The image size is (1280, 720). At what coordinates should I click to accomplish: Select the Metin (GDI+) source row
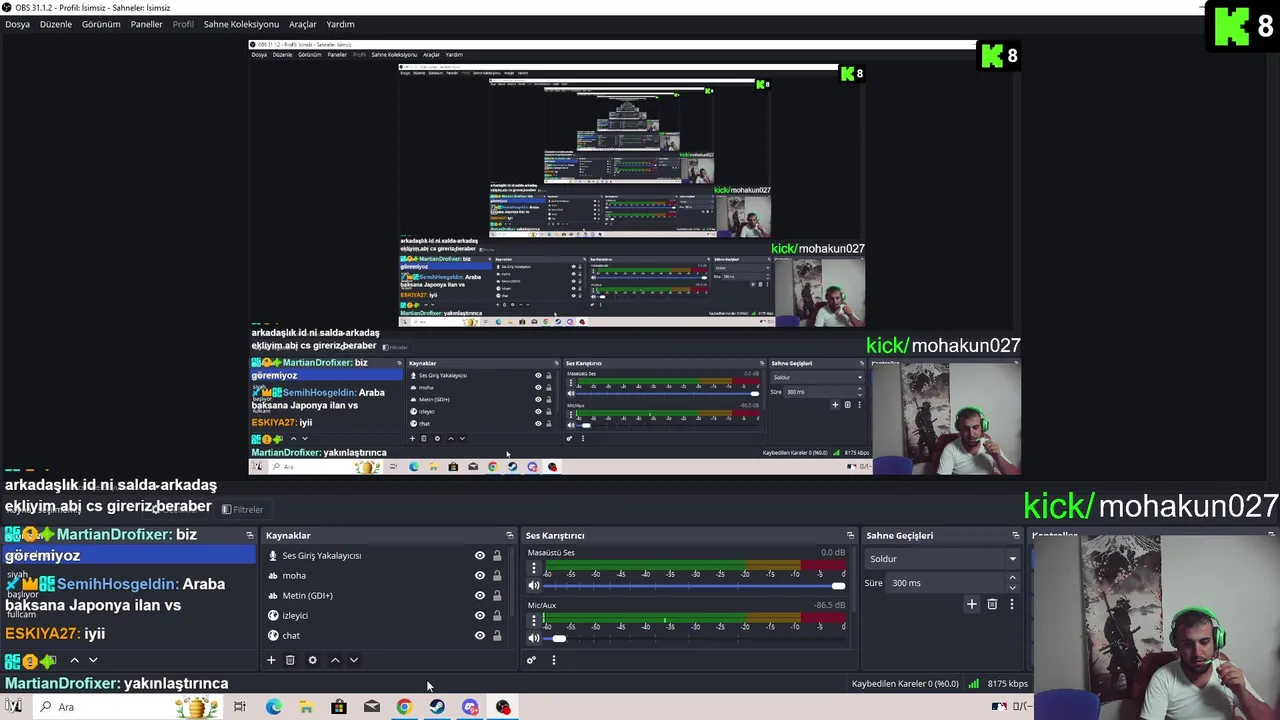pos(385,596)
